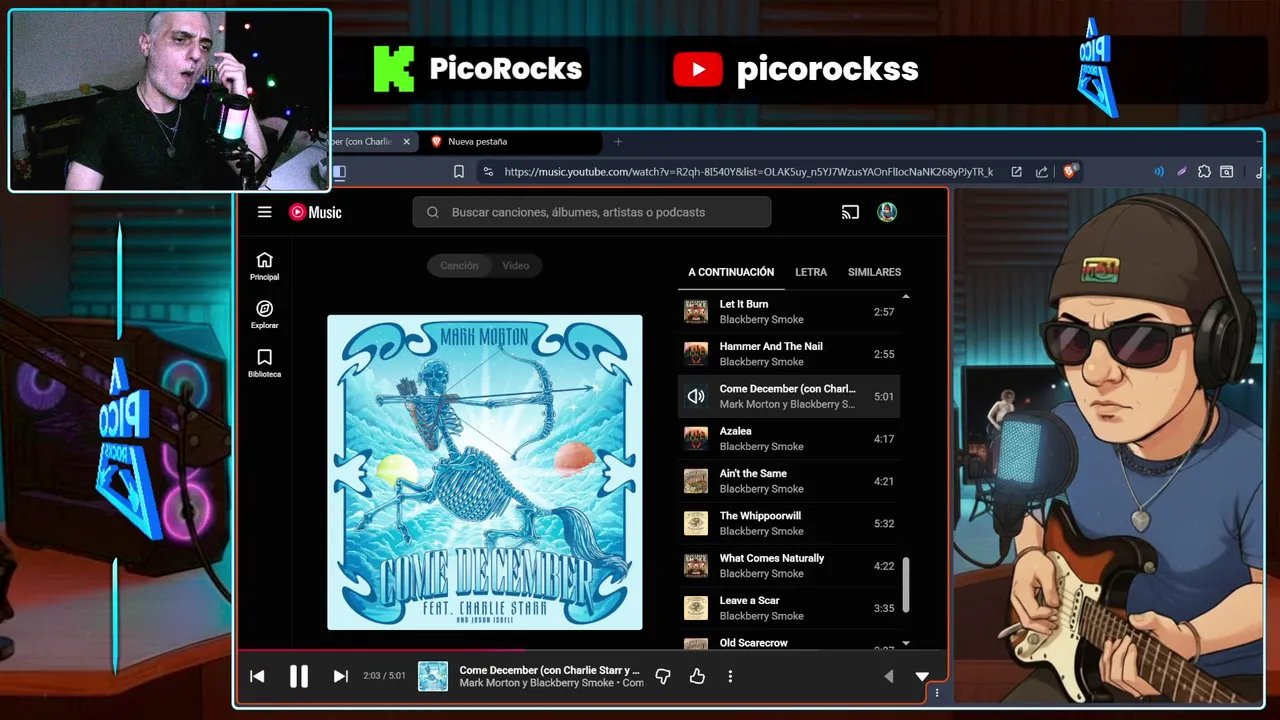This screenshot has height=720, width=1280.
Task: Collapse the player page with down arrow
Action: pos(922,677)
